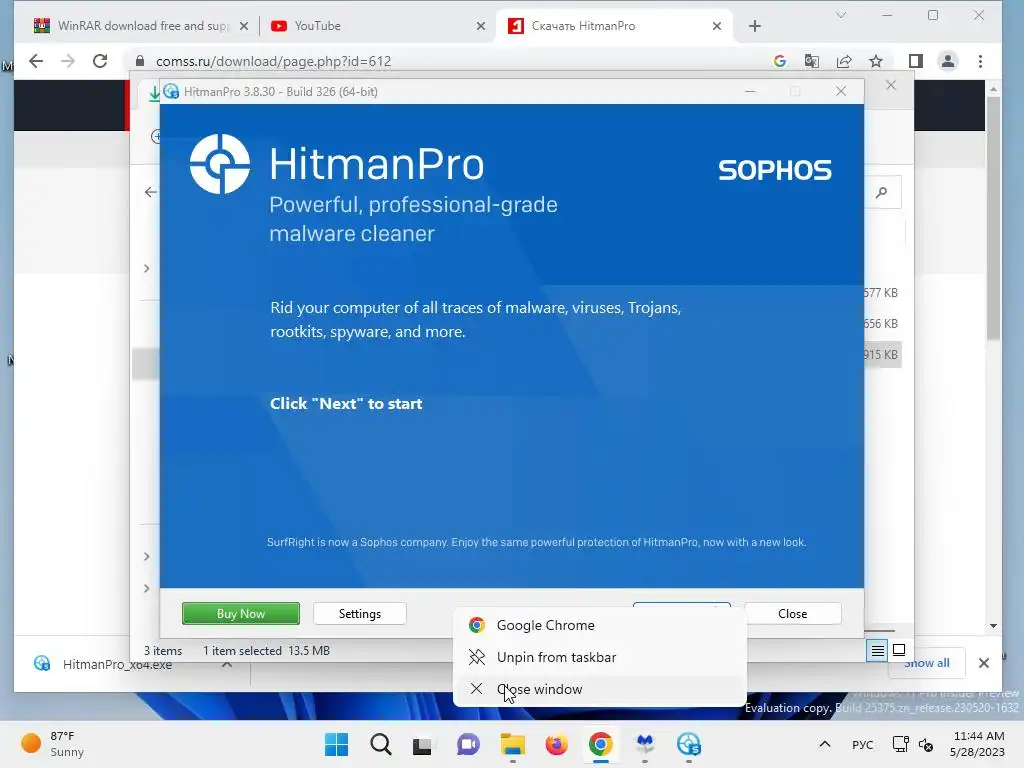Click HitmanPro icon on taskbar
1024x768 pixels.
[689, 744]
